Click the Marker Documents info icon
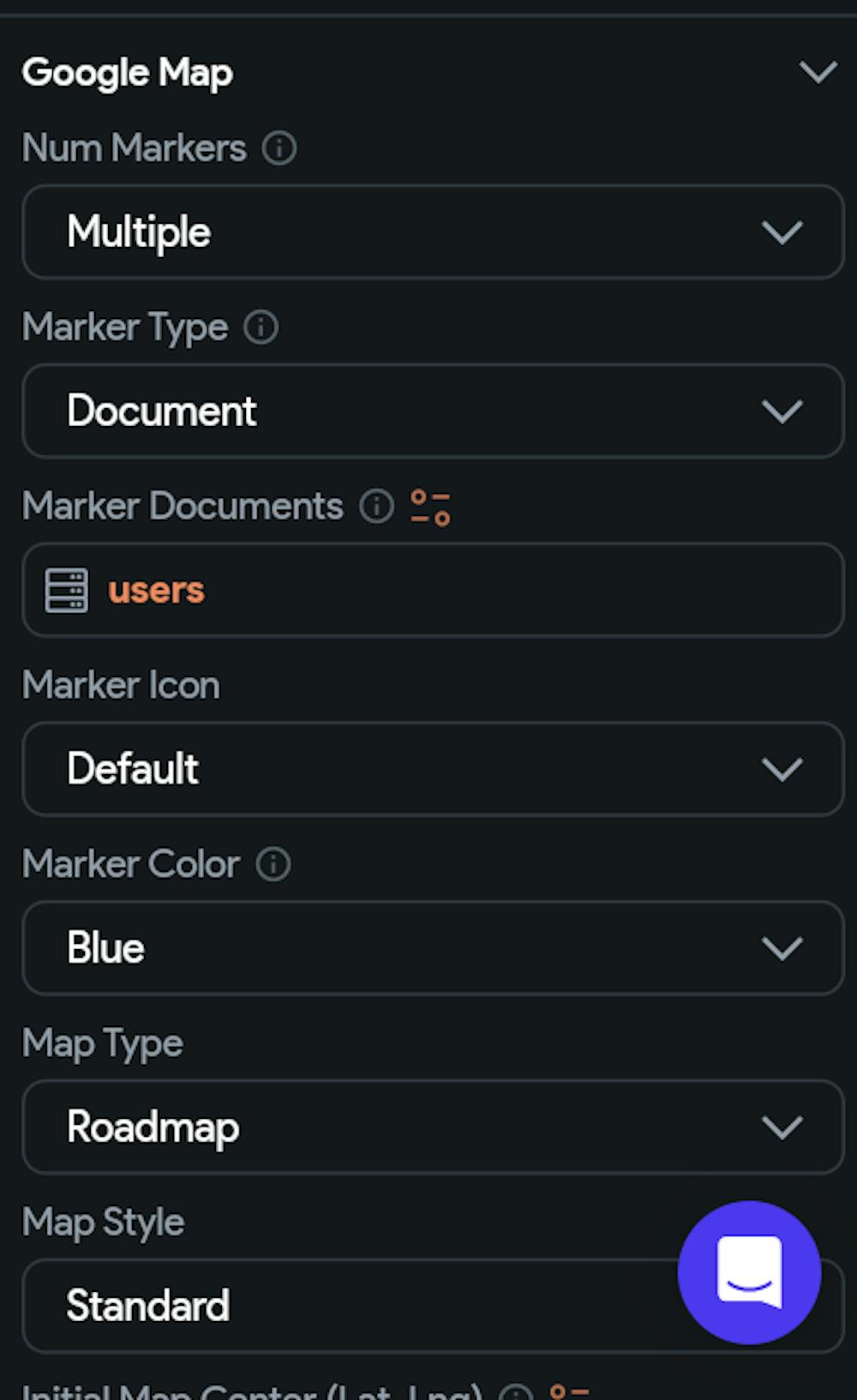Viewport: 857px width, 1400px height. [x=376, y=507]
